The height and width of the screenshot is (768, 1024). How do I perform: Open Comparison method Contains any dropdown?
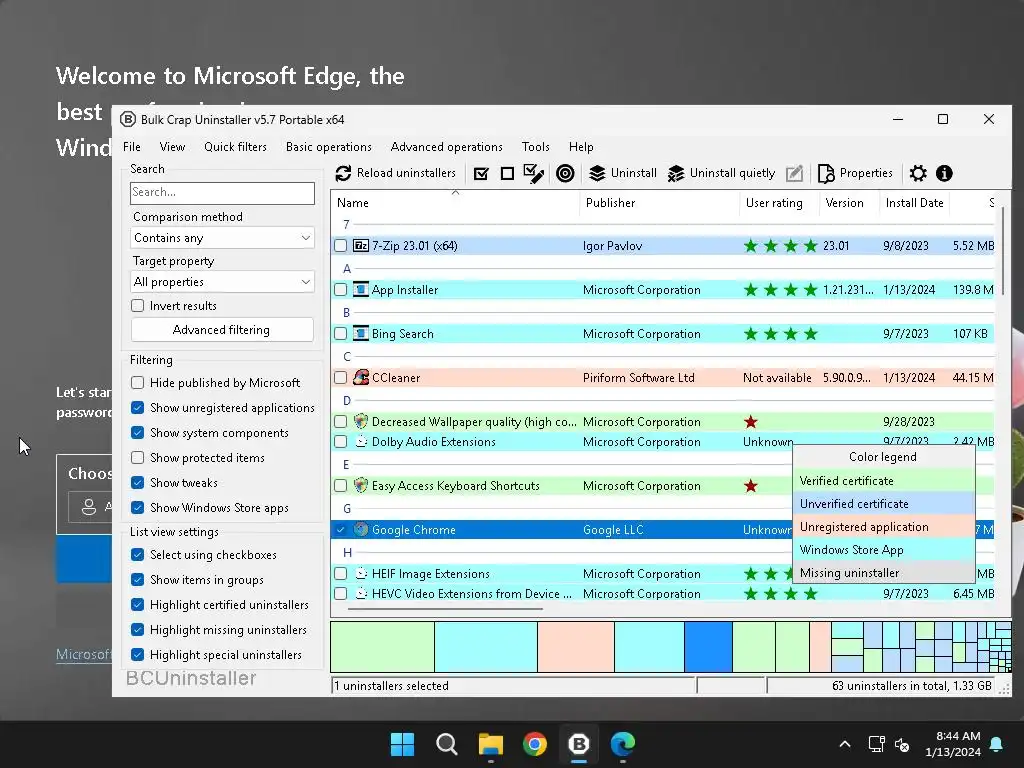click(x=222, y=238)
